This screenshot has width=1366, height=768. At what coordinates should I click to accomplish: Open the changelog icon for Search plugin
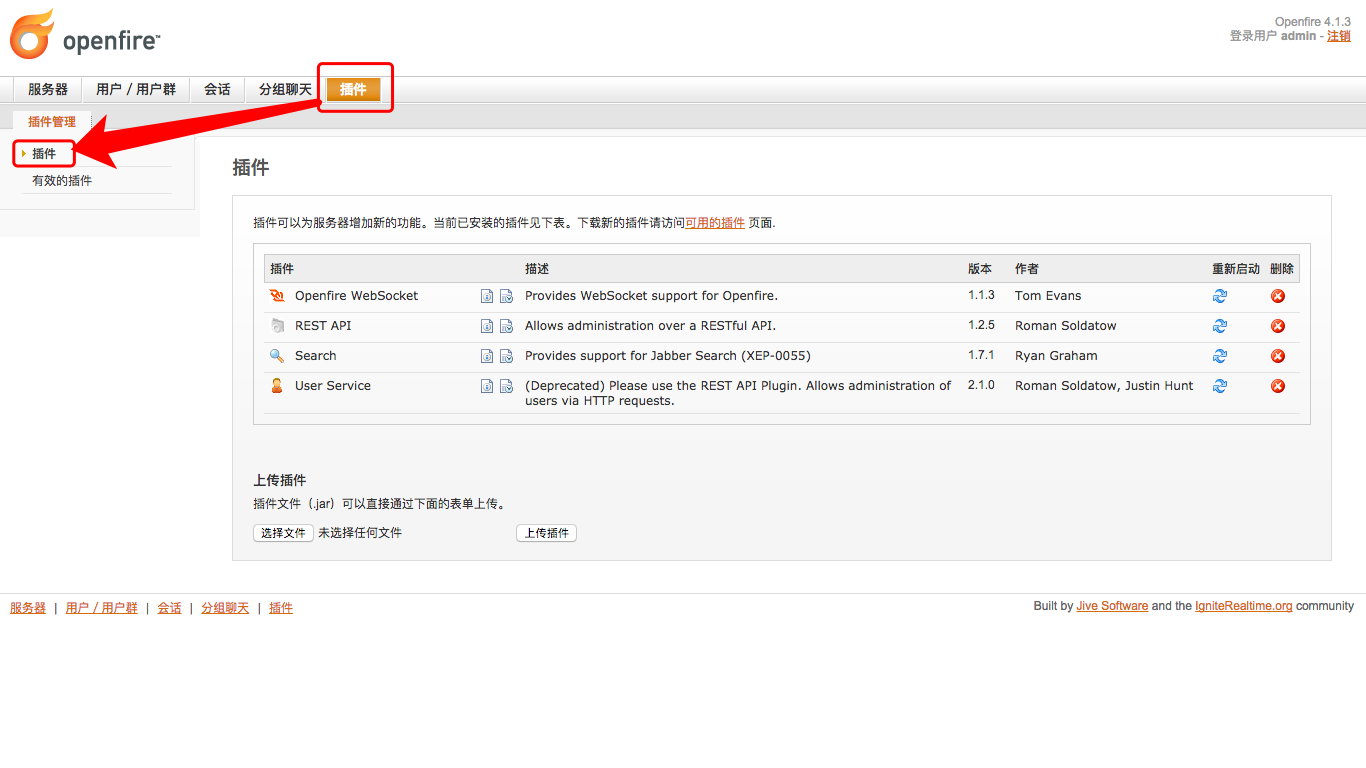click(x=506, y=356)
